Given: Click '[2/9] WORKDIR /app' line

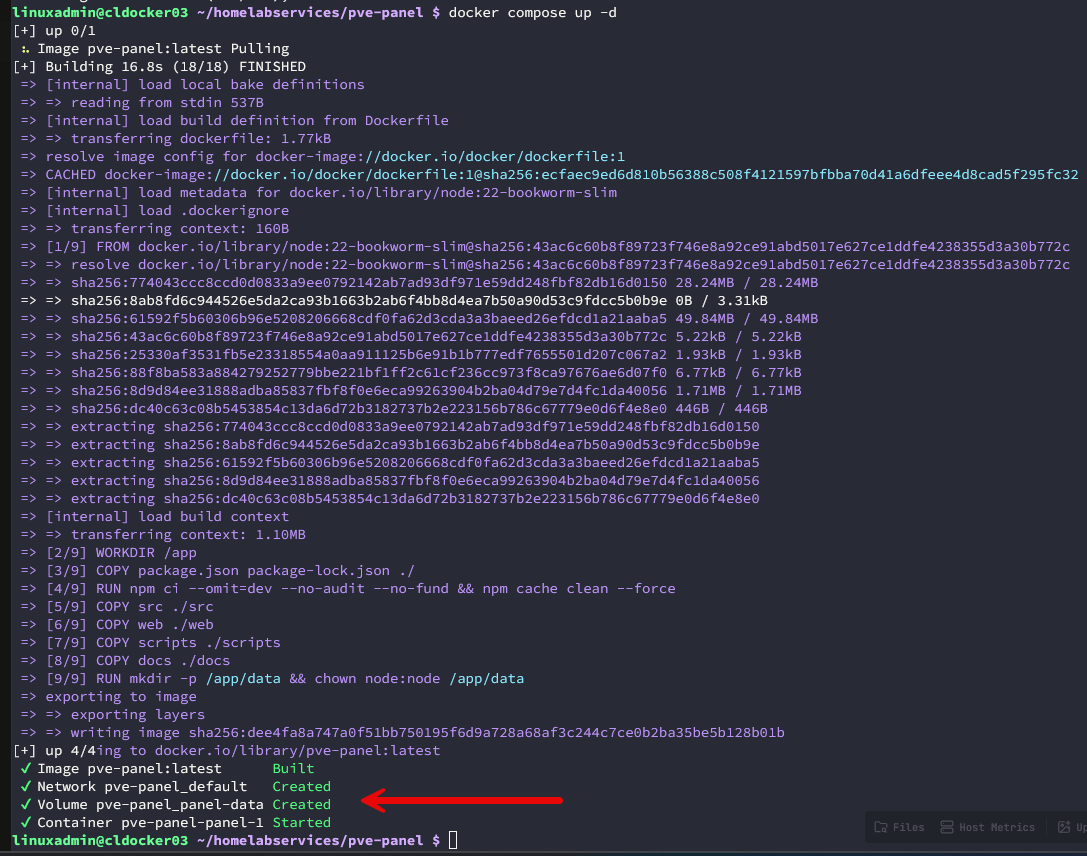Looking at the screenshot, I should pyautogui.click(x=108, y=553).
